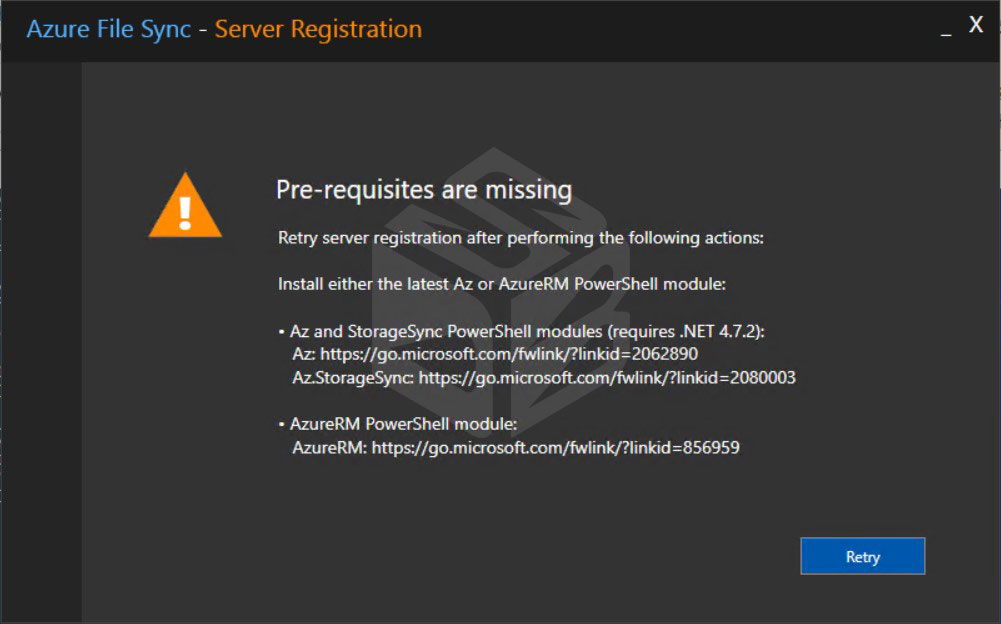The height and width of the screenshot is (624, 1001).
Task: Click the AzureRM PowerShell module bullet heading
Action: (x=398, y=424)
